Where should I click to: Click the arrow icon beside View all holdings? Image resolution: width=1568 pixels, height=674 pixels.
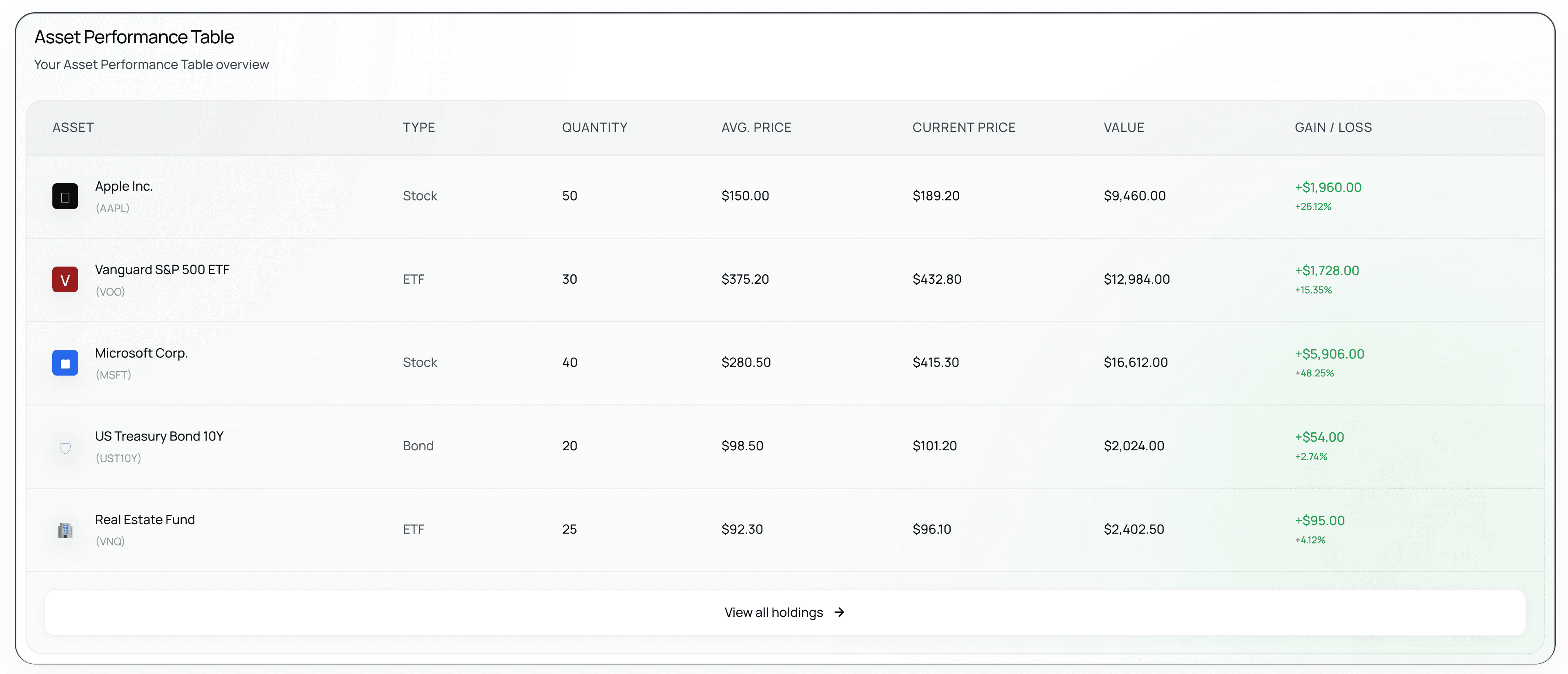click(x=840, y=612)
